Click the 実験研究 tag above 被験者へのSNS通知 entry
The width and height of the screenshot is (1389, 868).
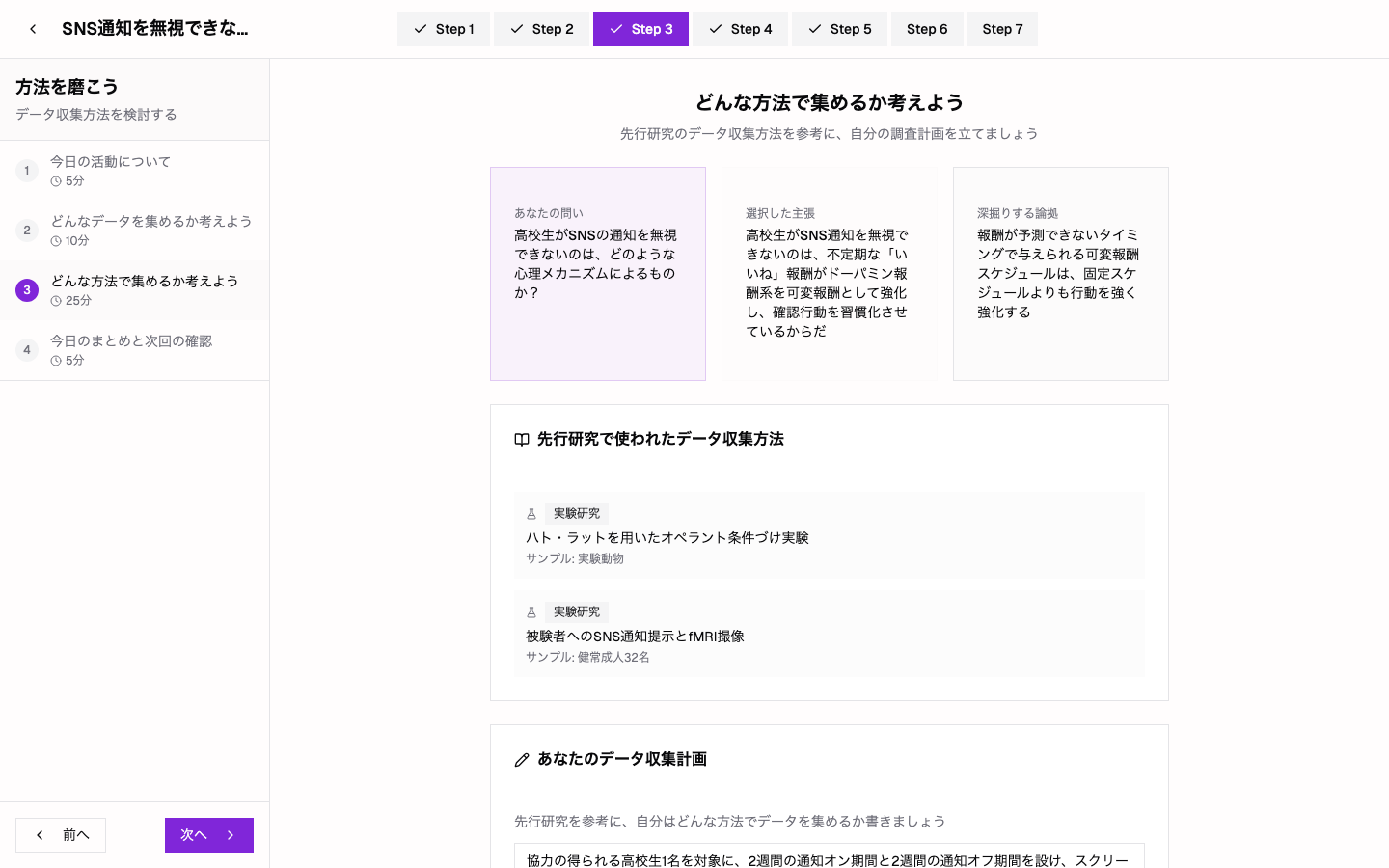[577, 612]
